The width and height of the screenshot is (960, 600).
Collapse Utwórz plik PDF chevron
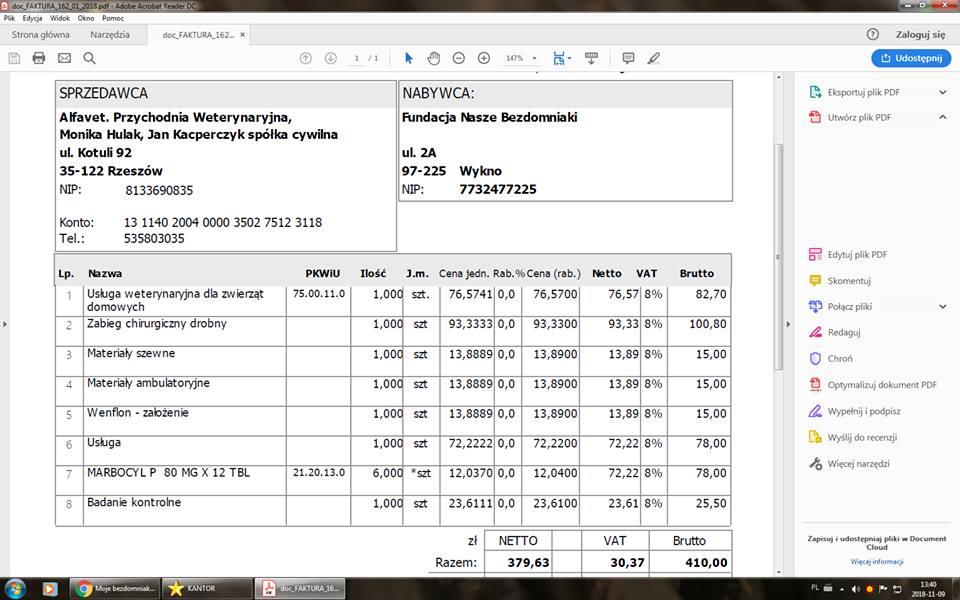tap(942, 117)
